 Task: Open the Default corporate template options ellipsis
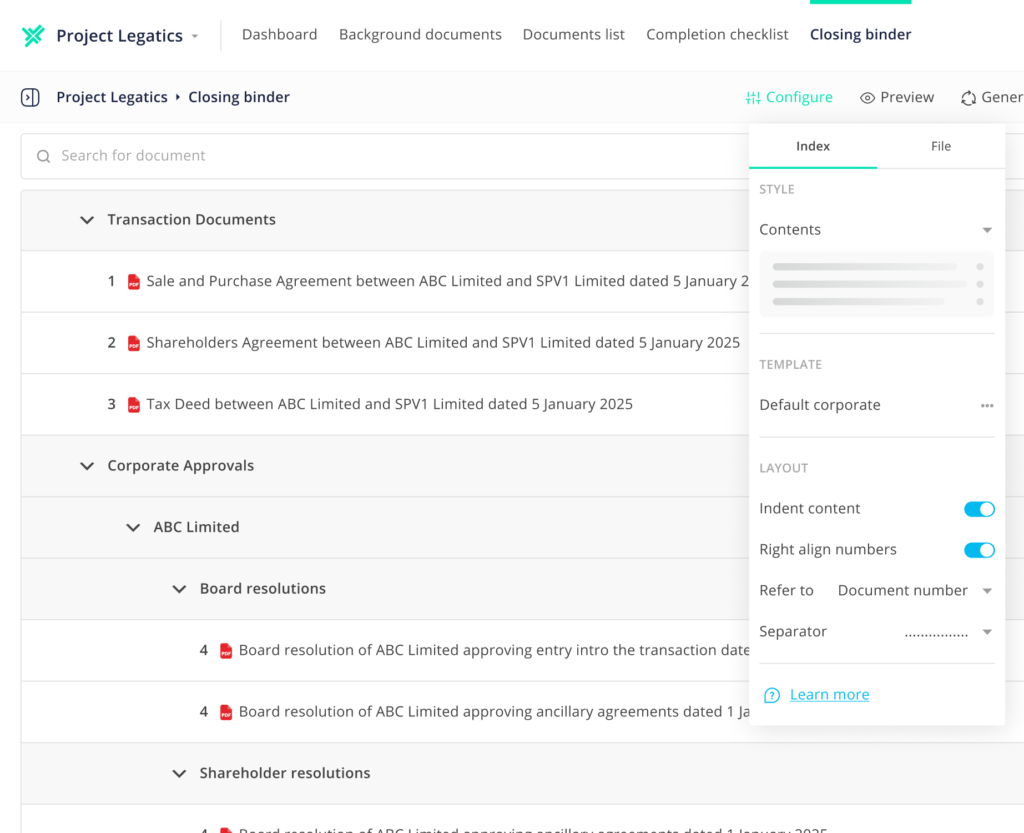point(987,405)
